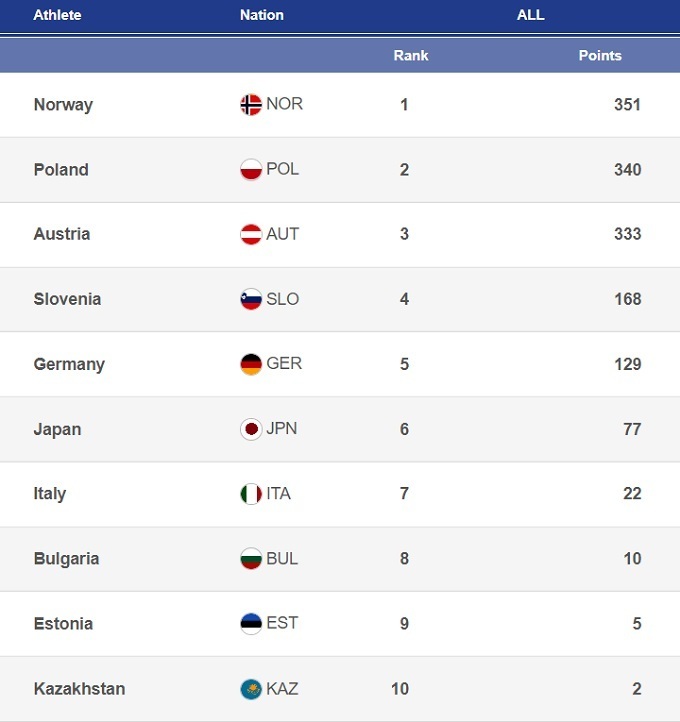This screenshot has width=680, height=722.
Task: Open the Poland team link
Action: click(x=61, y=170)
